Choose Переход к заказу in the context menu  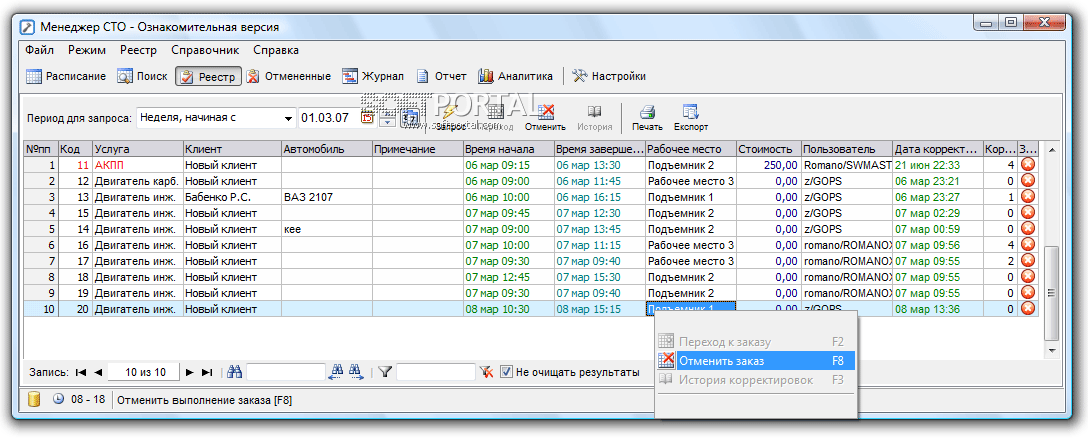pyautogui.click(x=756, y=342)
